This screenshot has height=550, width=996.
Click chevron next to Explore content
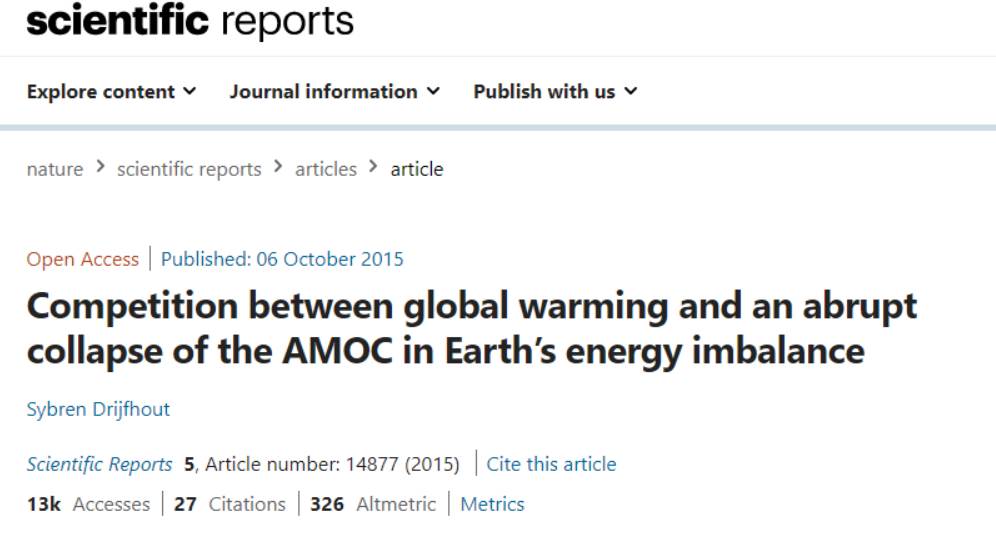pyautogui.click(x=189, y=91)
